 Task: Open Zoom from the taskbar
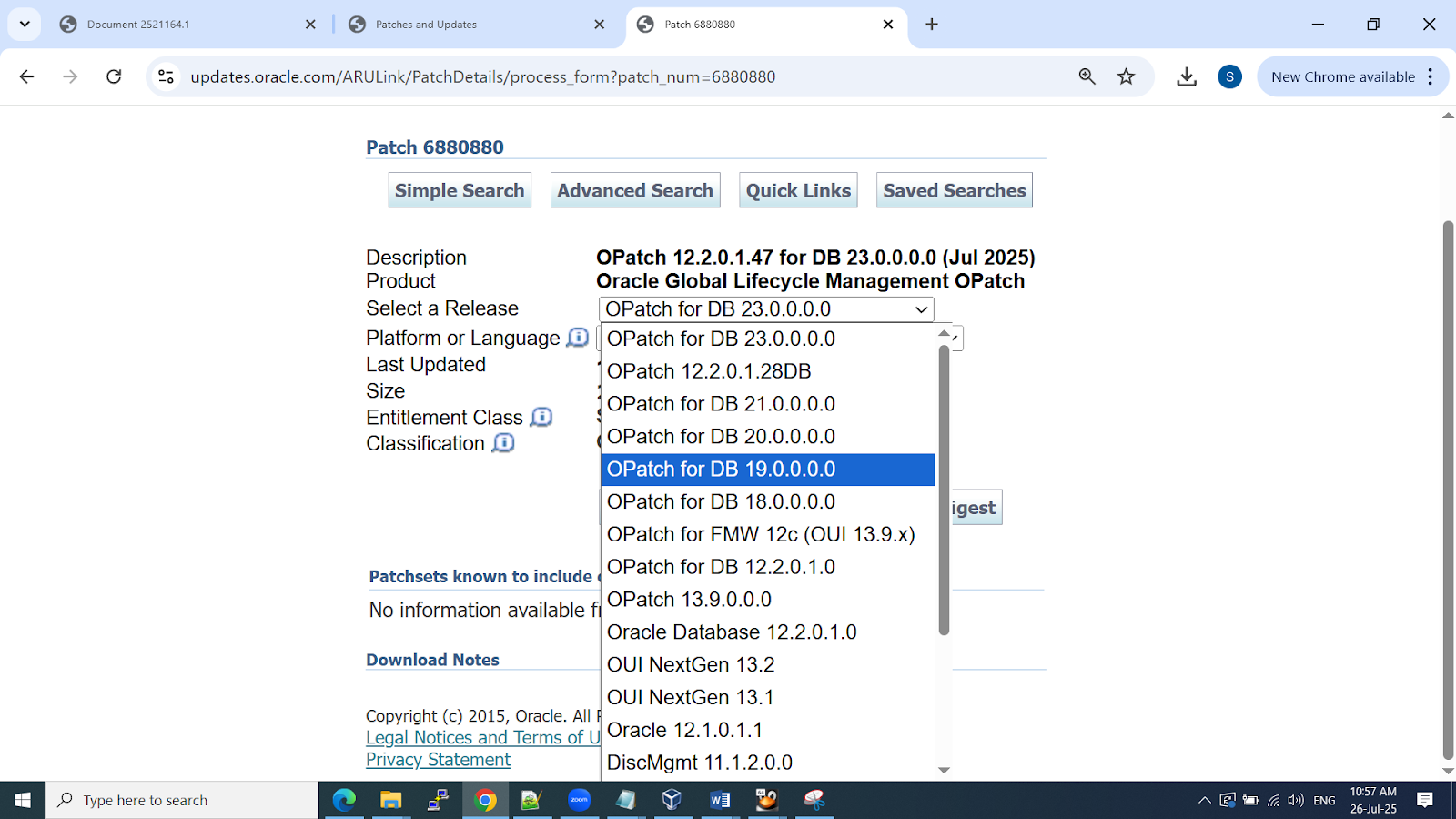pos(579,800)
